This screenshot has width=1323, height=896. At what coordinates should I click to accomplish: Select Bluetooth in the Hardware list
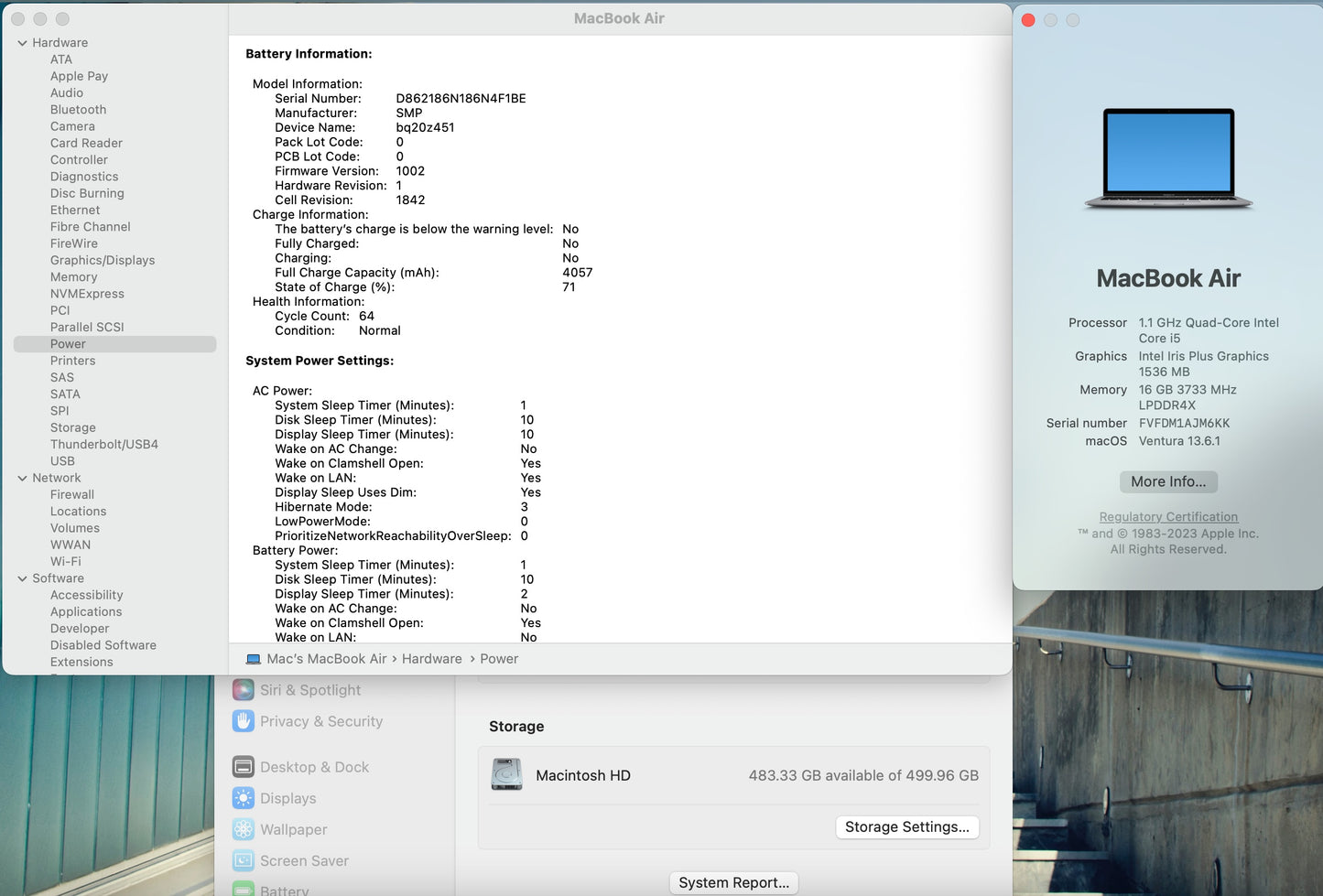tap(78, 110)
